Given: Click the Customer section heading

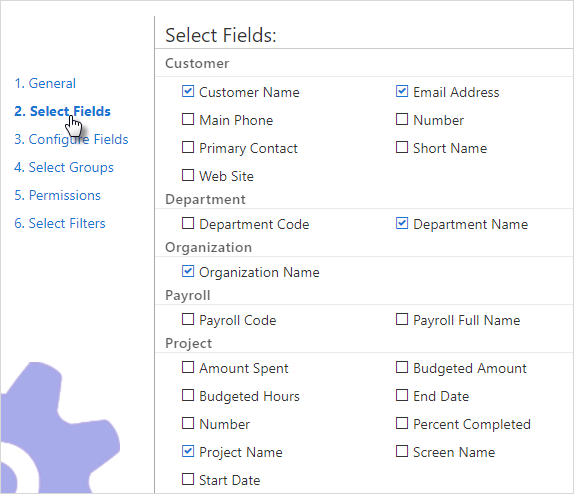Looking at the screenshot, I should [x=197, y=63].
